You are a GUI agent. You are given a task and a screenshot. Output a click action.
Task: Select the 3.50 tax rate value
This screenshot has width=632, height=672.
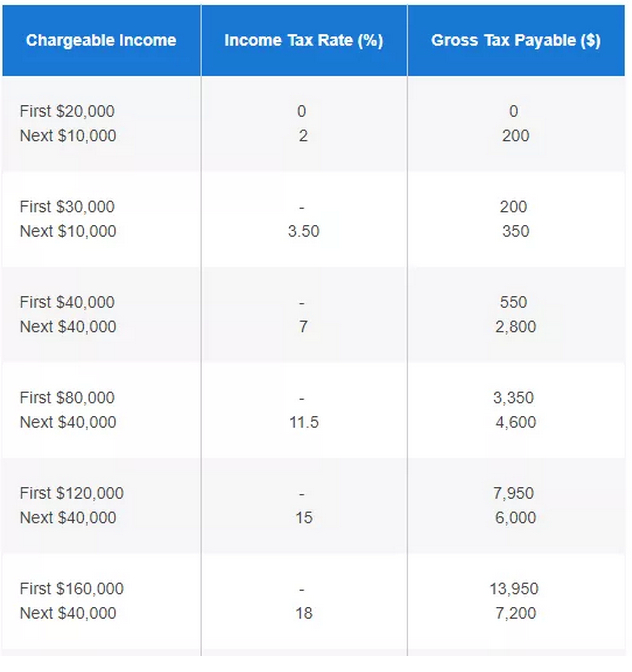click(303, 232)
